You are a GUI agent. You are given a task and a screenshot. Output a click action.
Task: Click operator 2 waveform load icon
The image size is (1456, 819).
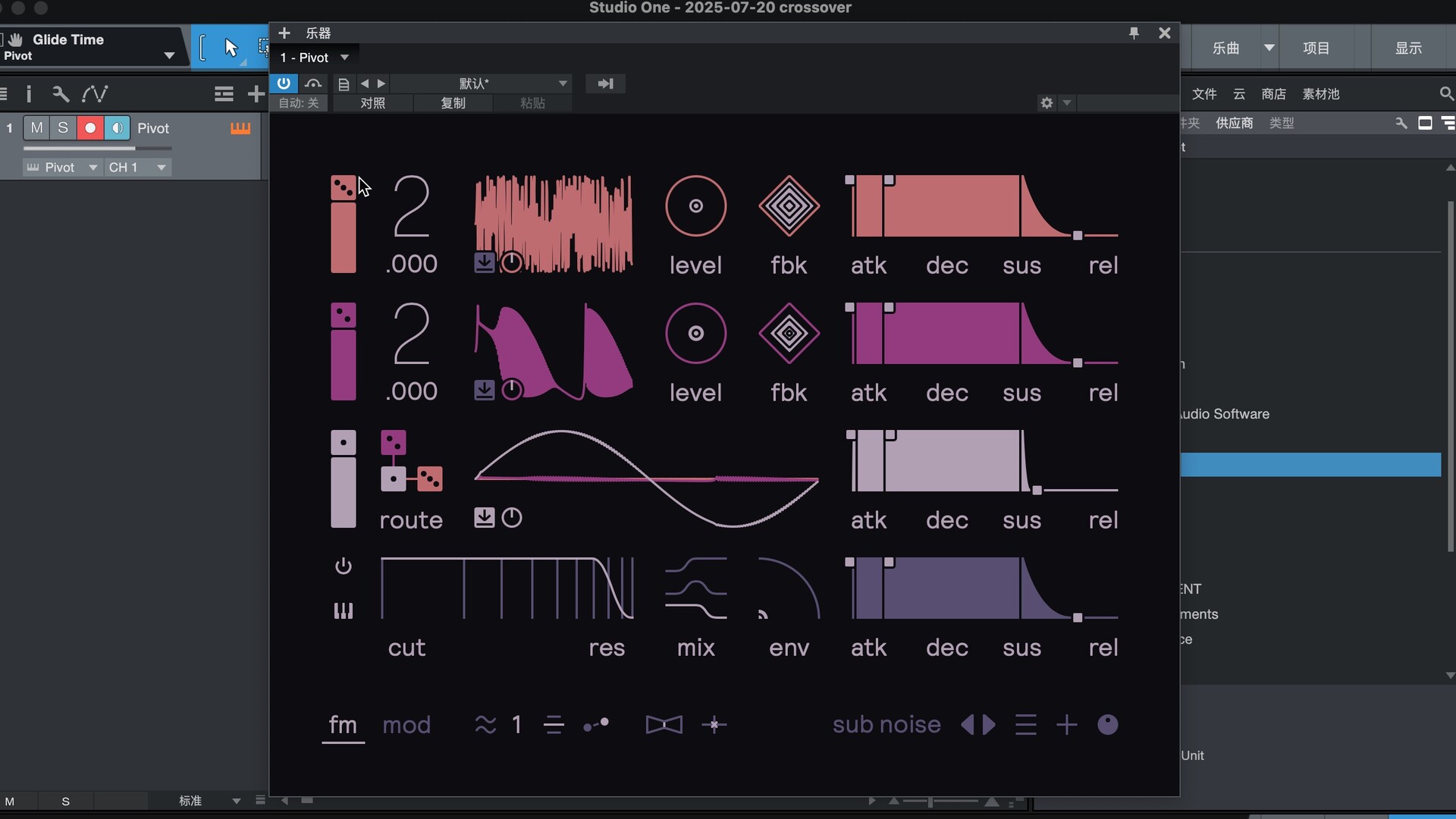[x=485, y=390]
